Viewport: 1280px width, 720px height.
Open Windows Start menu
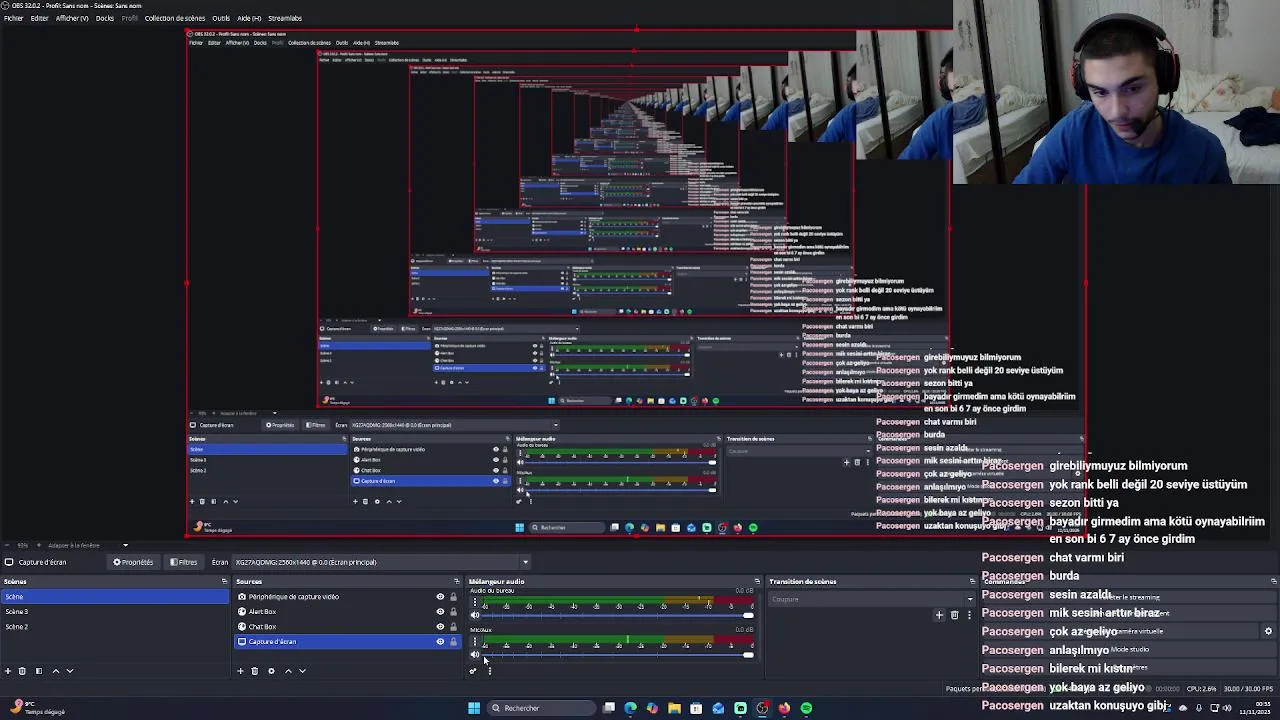[474, 708]
